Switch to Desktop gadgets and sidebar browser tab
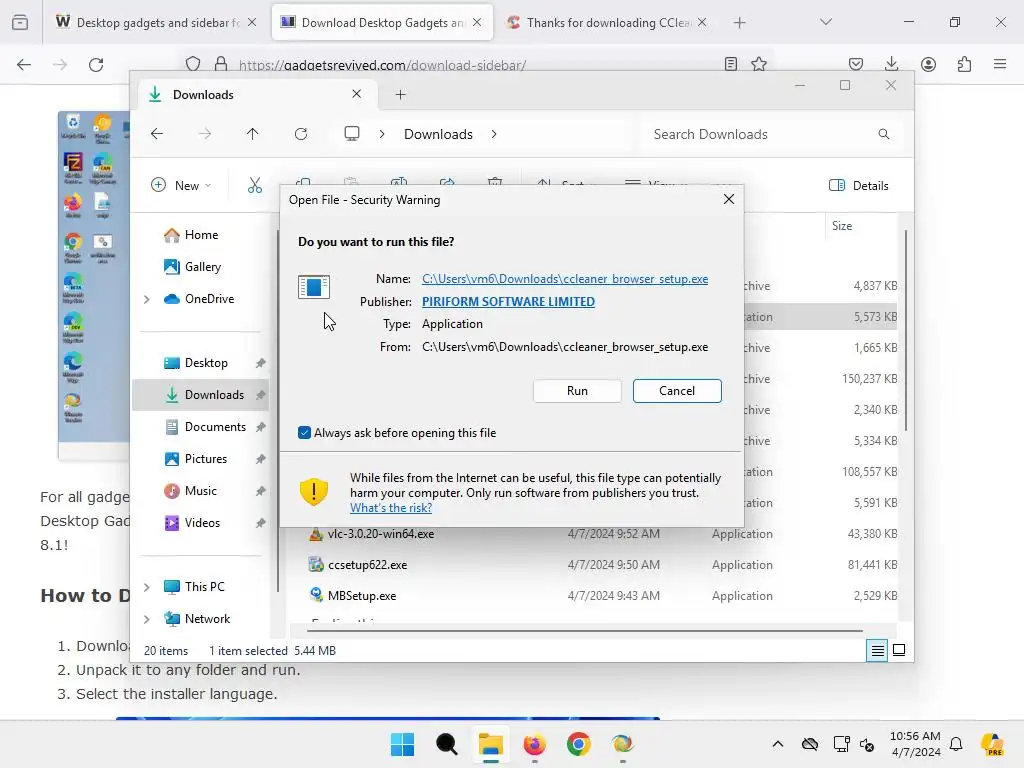Image resolution: width=1024 pixels, height=768 pixels. tap(155, 23)
